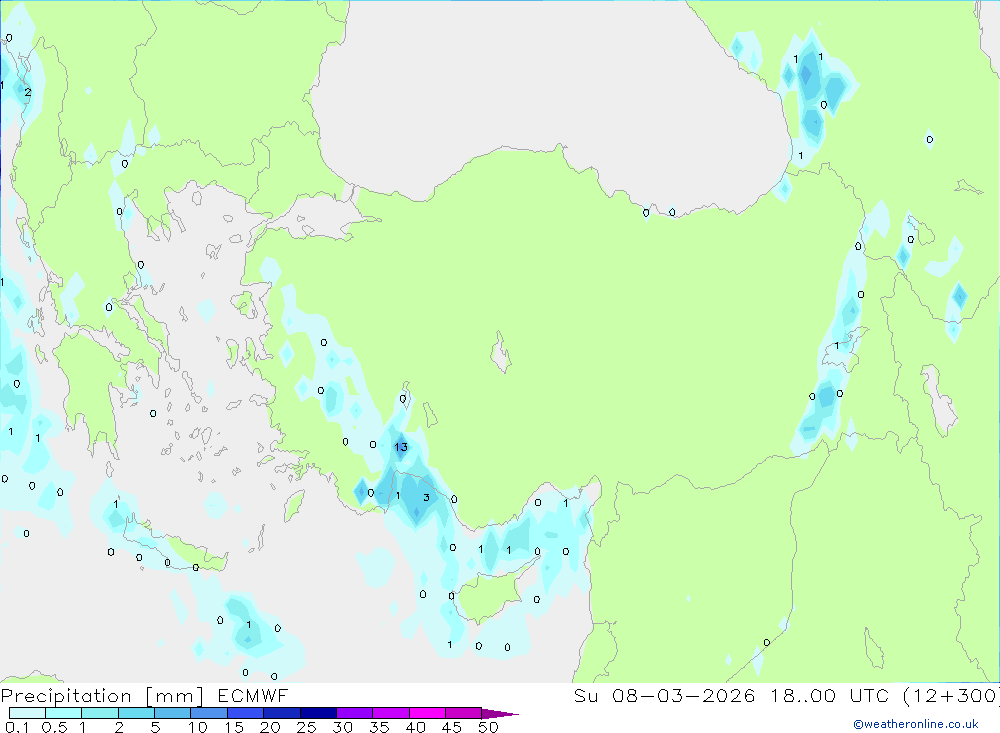
Task: Click the '2' value over the Adriatic coast
Action: (27, 93)
